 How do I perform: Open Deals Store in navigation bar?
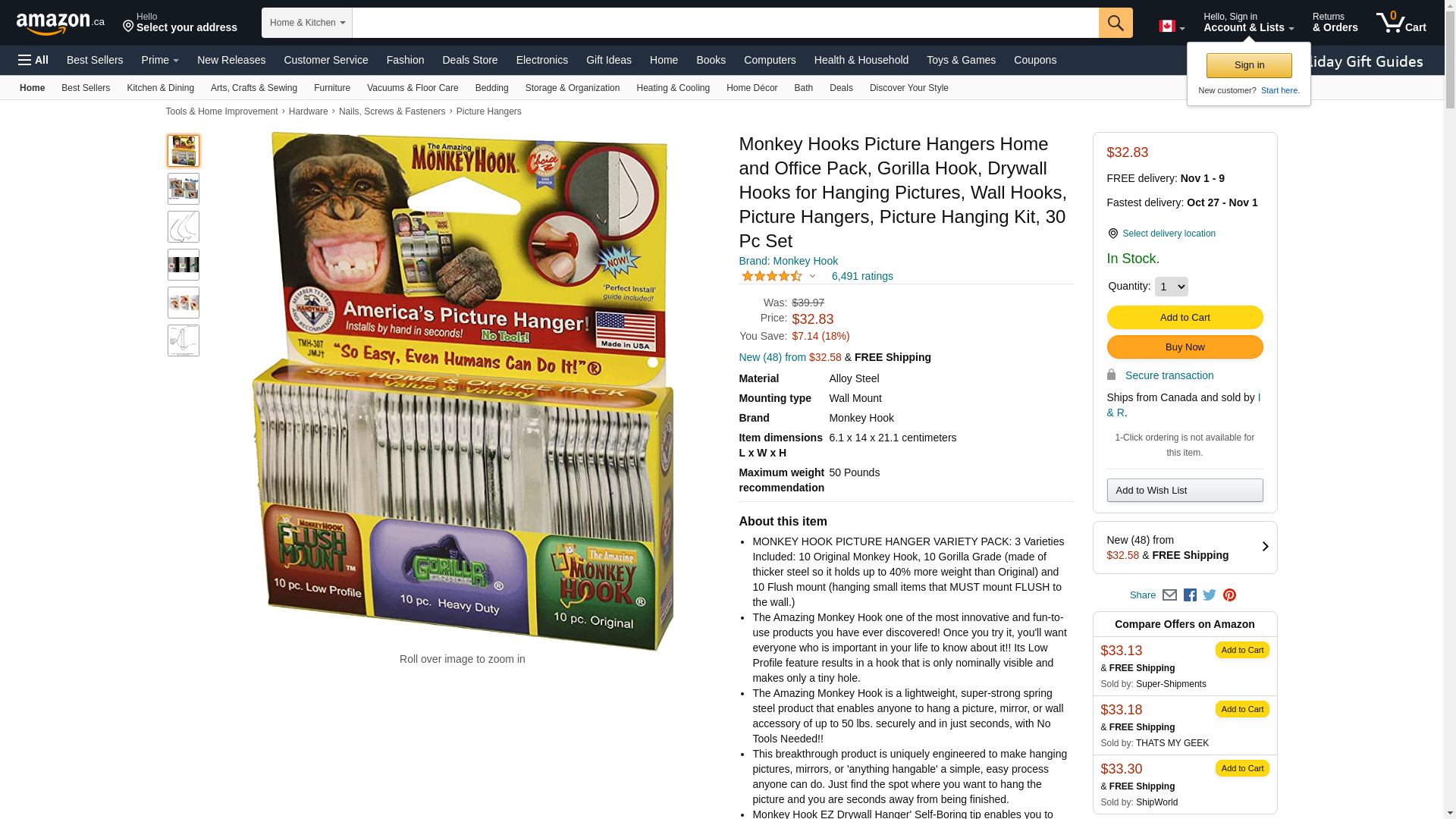point(469,60)
